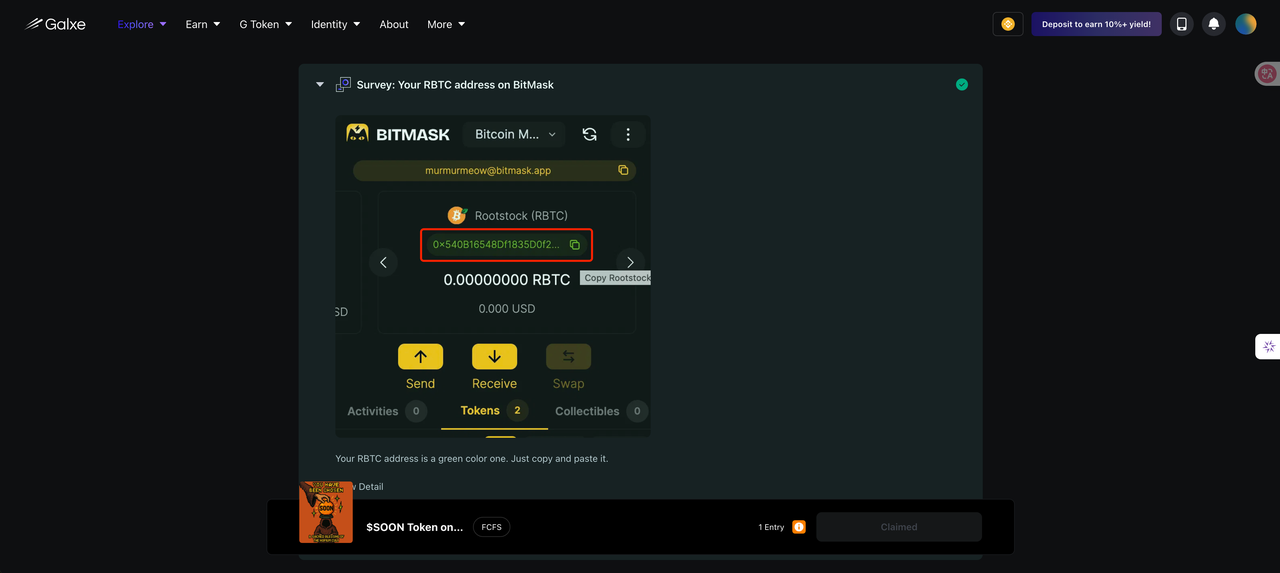This screenshot has height=573, width=1280.
Task: Expand the Earn menu
Action: (x=203, y=24)
